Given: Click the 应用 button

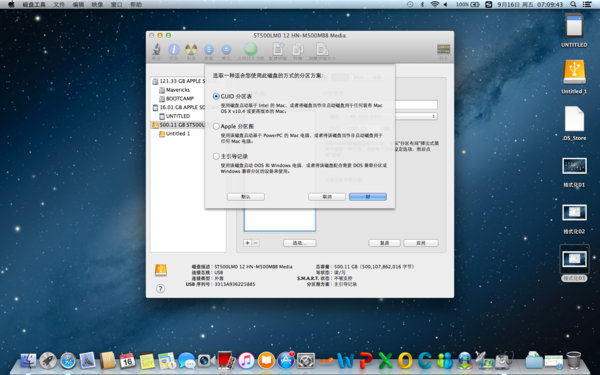Looking at the screenshot, I should (x=421, y=243).
